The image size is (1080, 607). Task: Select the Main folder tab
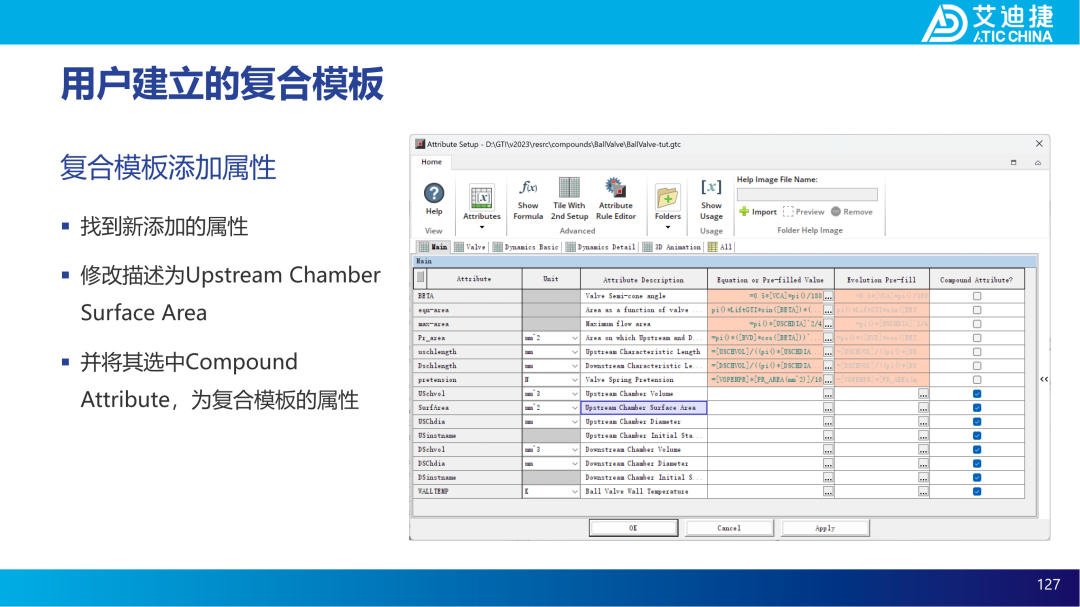[433, 247]
